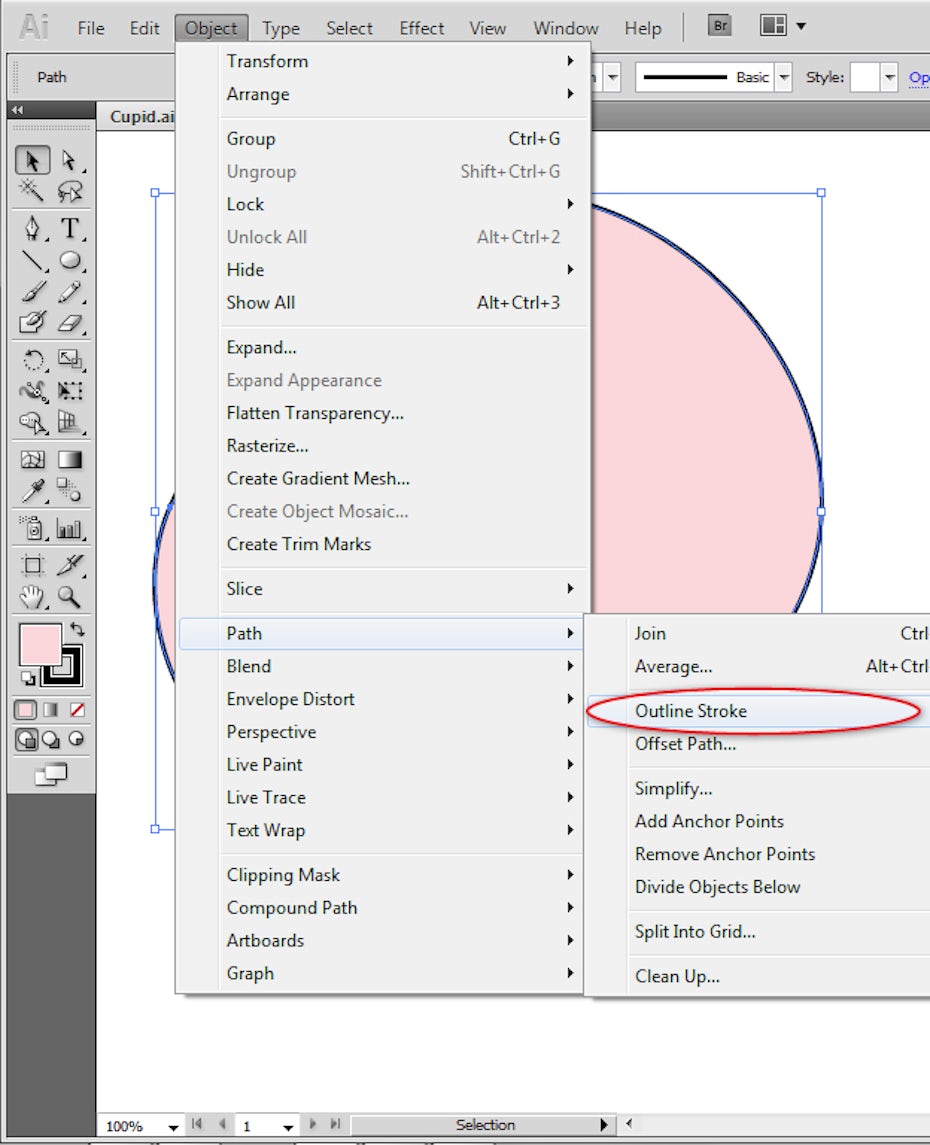Go to the first artboard
Image resolution: width=930 pixels, height=1145 pixels.
[197, 1125]
